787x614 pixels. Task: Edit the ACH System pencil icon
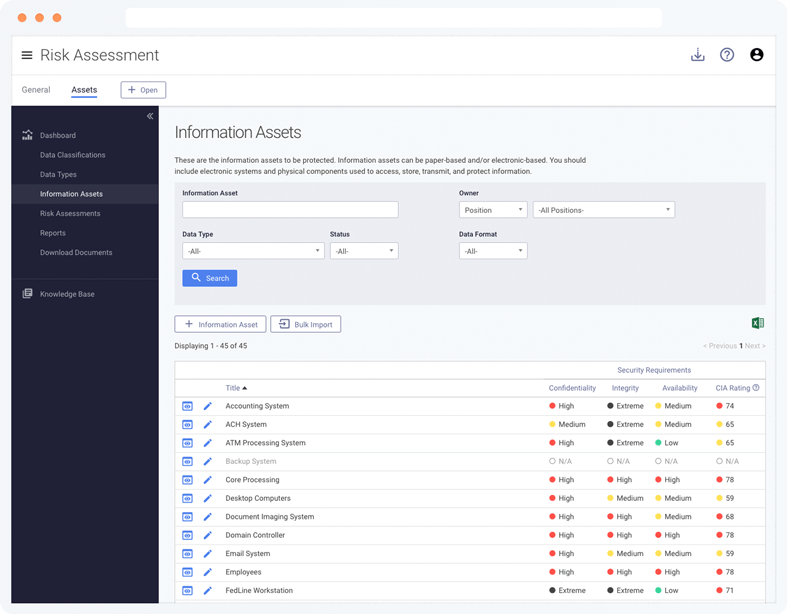208,425
